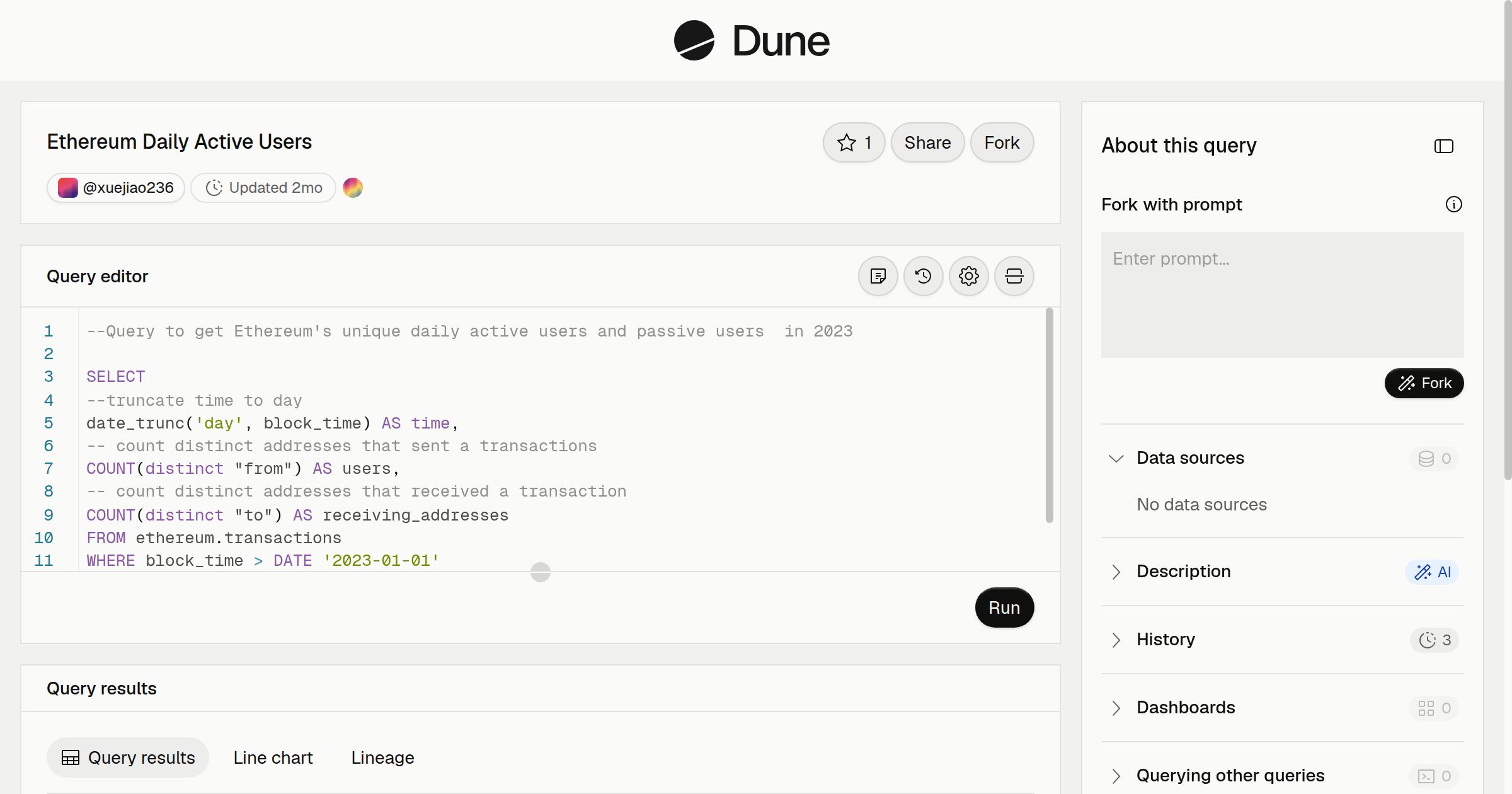Expand the Querying other queries section
This screenshot has height=794, width=1512.
point(1116,776)
